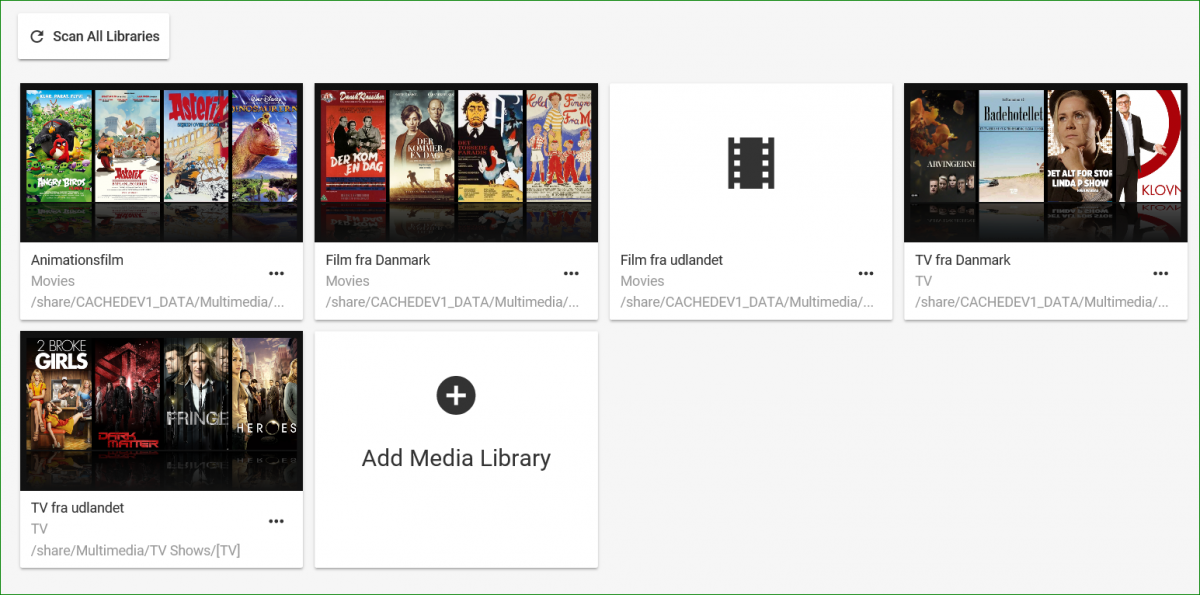Select the 2 Broke Girls poster

pyautogui.click(x=59, y=395)
